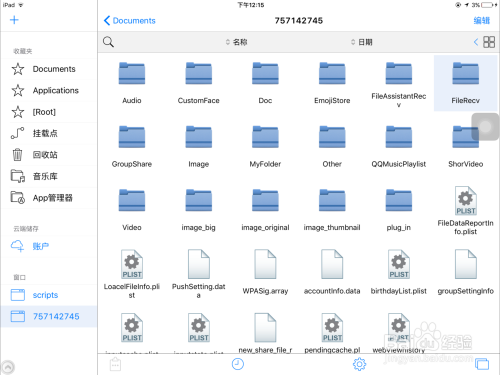This screenshot has width=500, height=375.
Task: Tap the battery indicator in status bar
Action: click(x=488, y=5)
